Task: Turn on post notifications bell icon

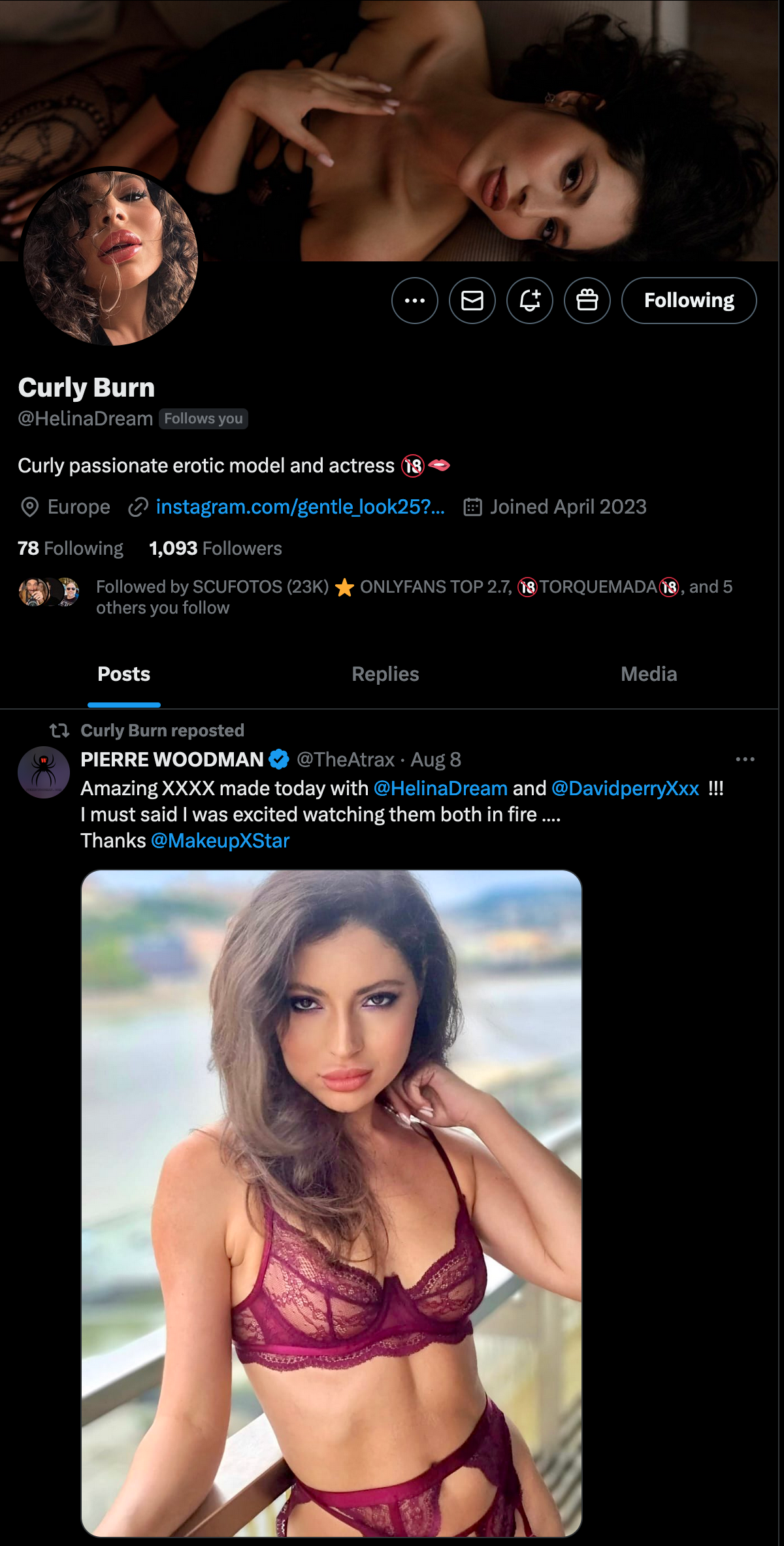Action: [530, 301]
